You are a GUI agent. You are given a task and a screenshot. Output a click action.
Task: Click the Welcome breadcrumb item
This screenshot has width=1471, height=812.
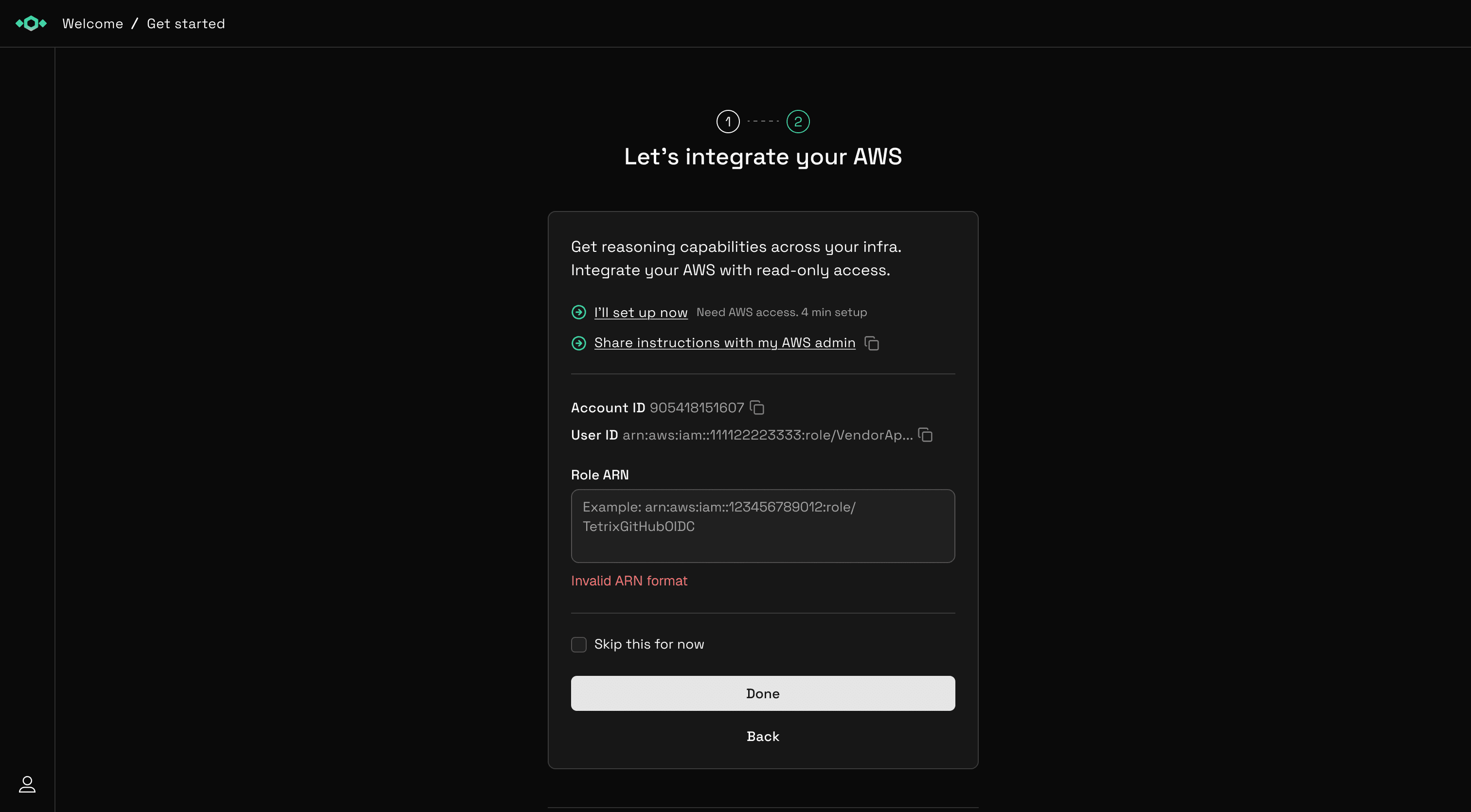[92, 23]
